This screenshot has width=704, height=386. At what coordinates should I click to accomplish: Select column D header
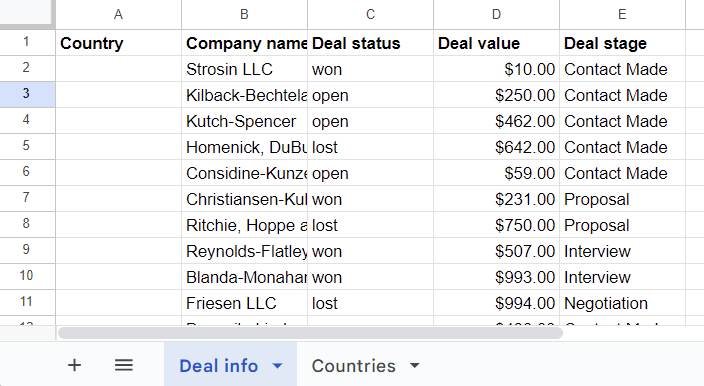pyautogui.click(x=496, y=14)
